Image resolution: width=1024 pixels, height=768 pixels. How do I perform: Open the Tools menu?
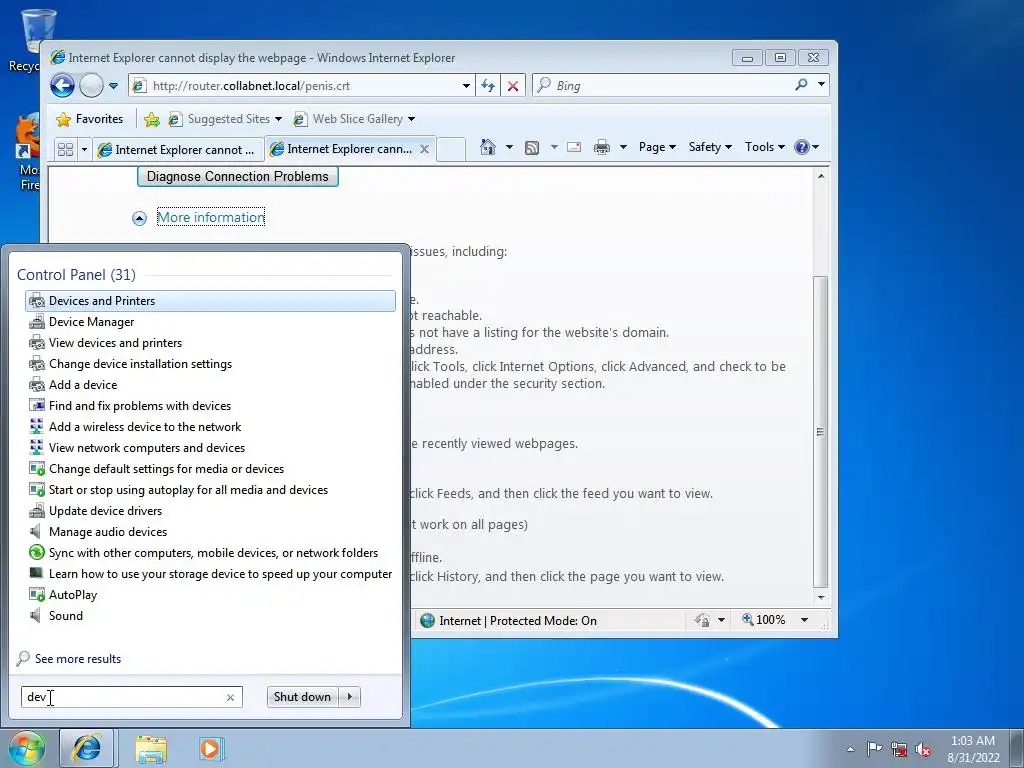coord(765,147)
